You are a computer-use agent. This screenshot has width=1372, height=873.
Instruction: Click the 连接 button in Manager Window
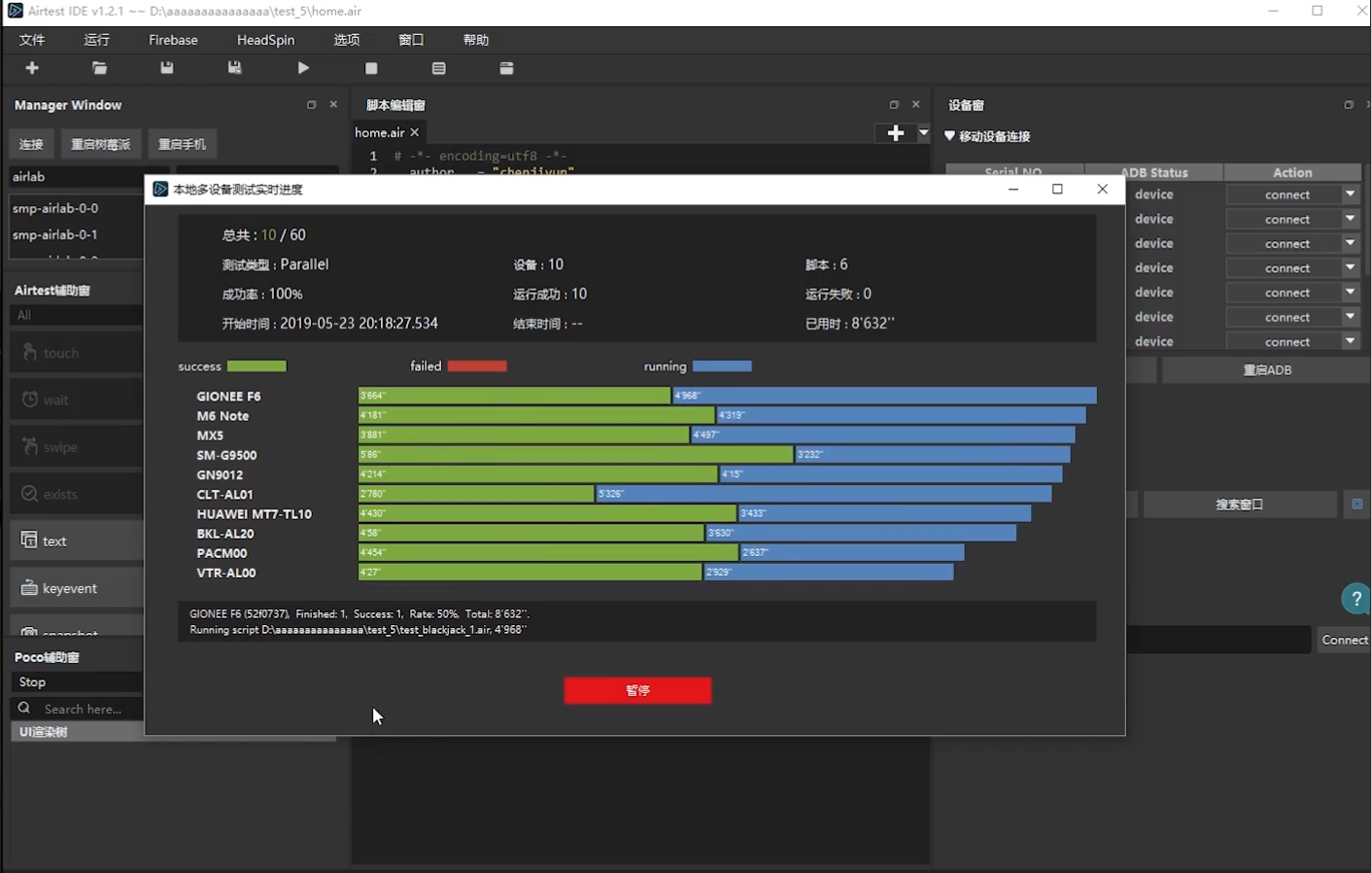(31, 144)
